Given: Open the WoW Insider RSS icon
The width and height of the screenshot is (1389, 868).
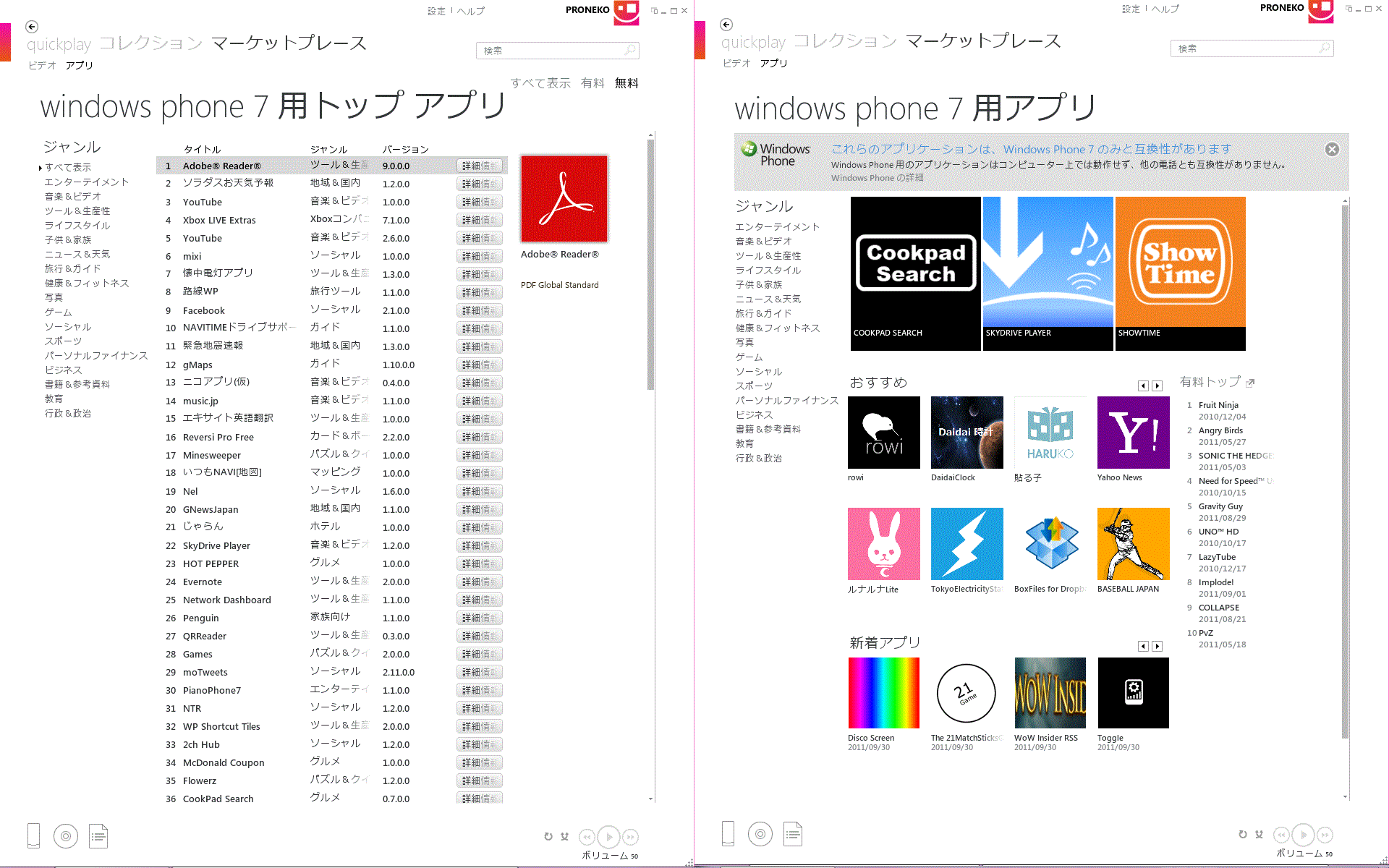Looking at the screenshot, I should pos(1050,693).
